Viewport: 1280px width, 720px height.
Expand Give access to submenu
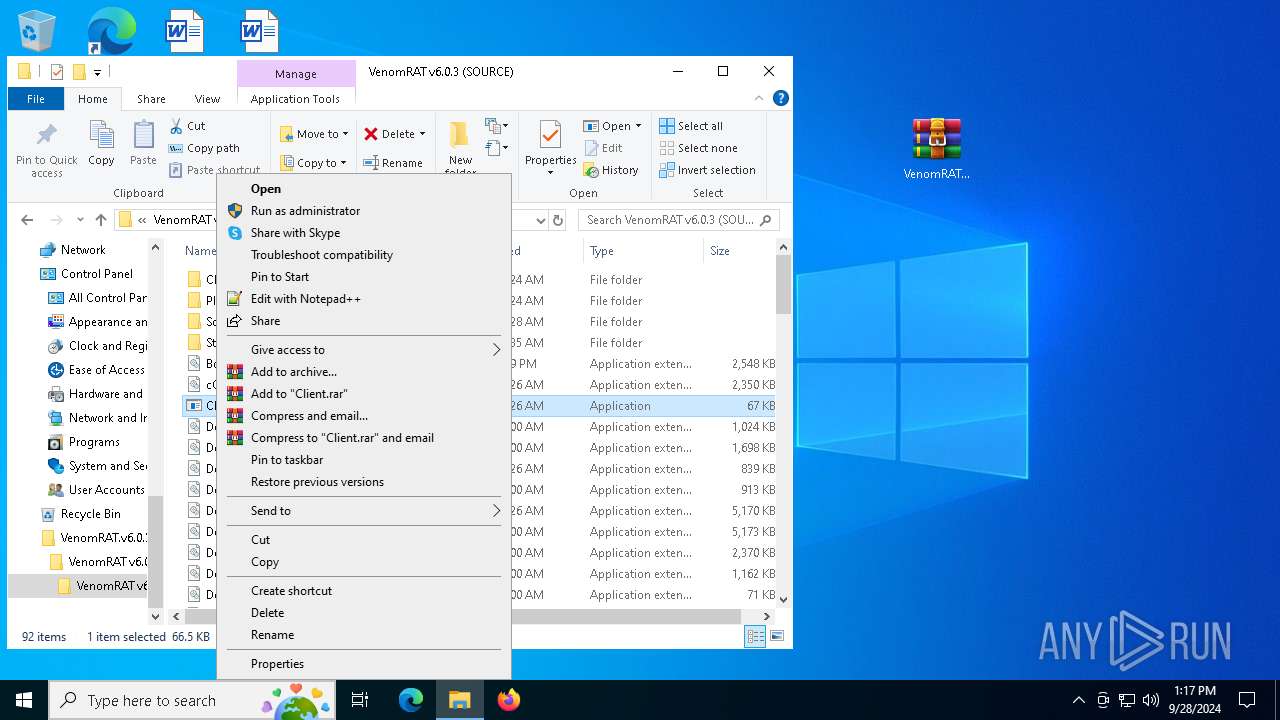(x=364, y=350)
